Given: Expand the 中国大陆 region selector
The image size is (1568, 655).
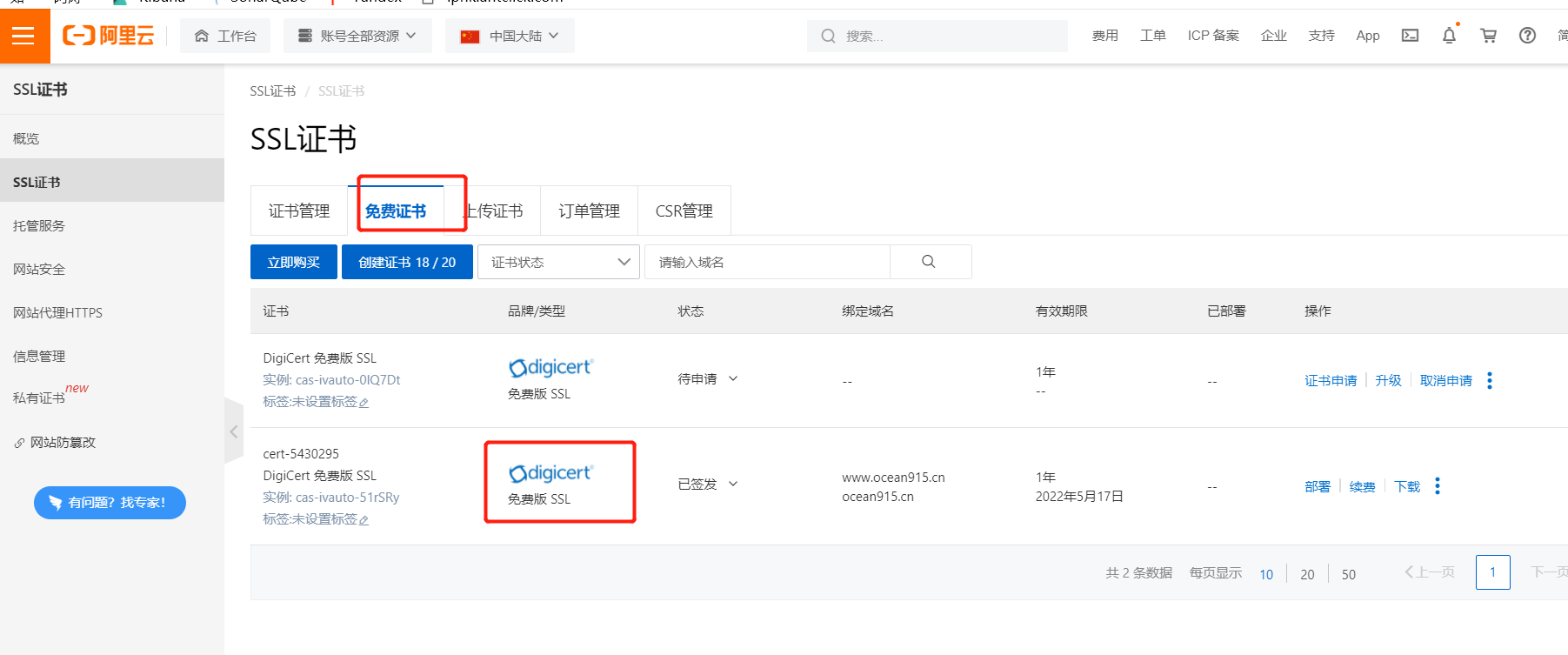Looking at the screenshot, I should (510, 36).
